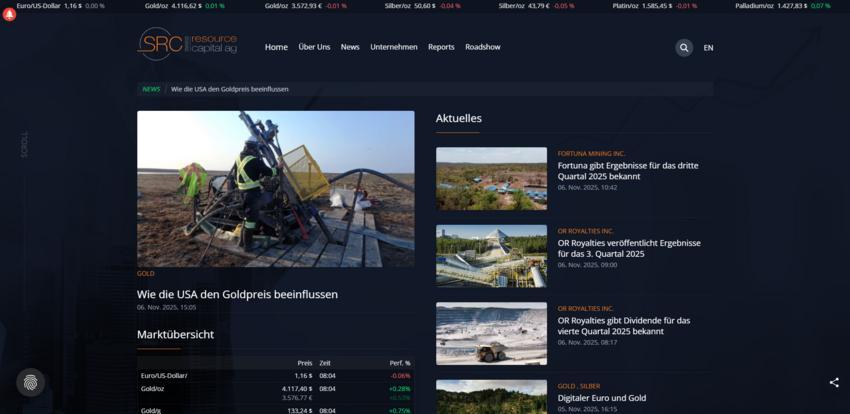Image resolution: width=850 pixels, height=414 pixels.
Task: Click the drilling rig featured image
Action: pos(276,188)
